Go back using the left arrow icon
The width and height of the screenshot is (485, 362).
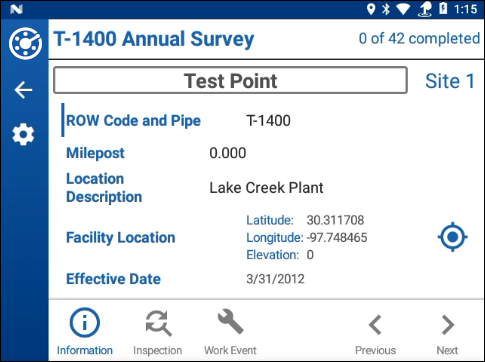[24, 90]
